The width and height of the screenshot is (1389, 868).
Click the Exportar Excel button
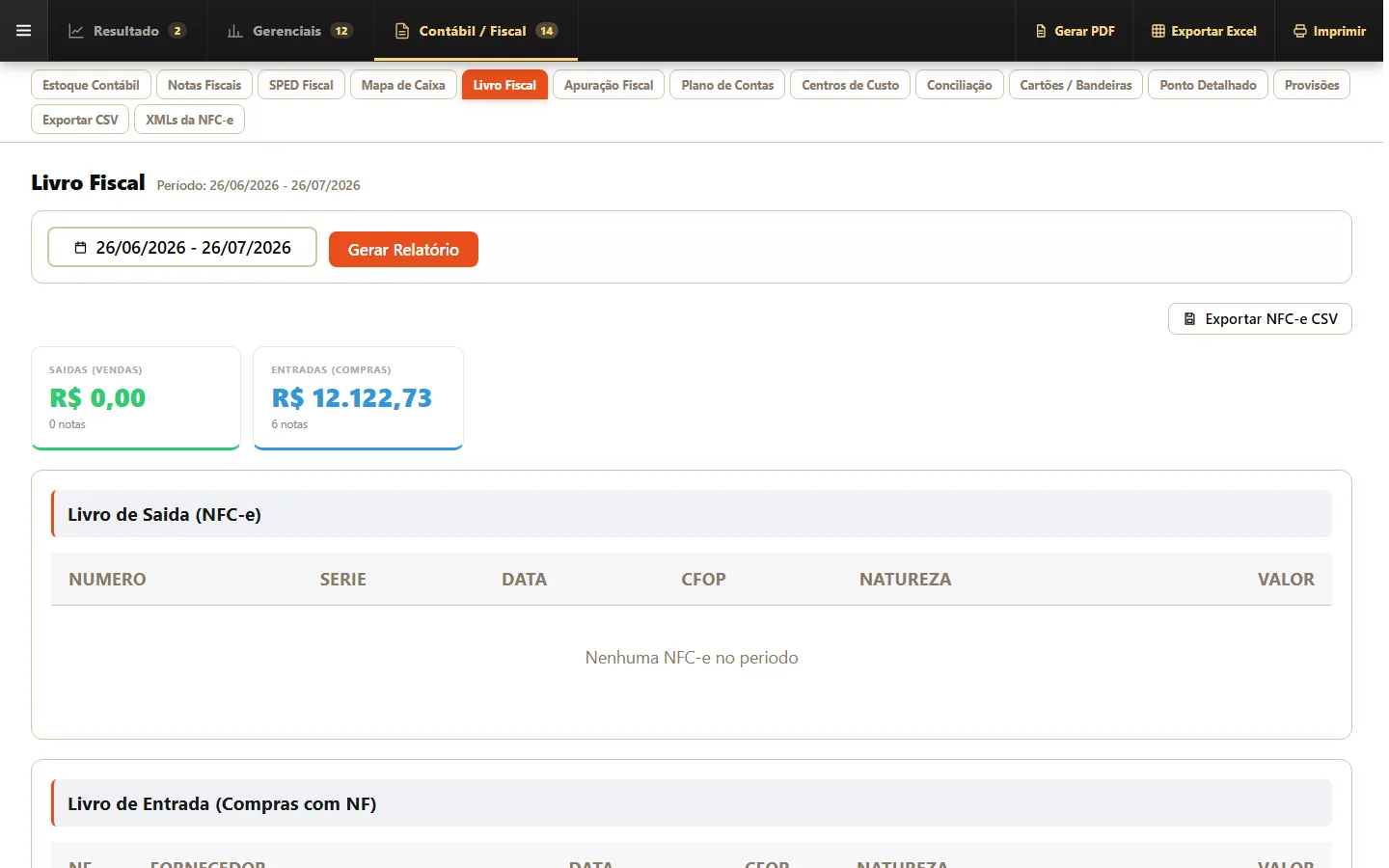click(x=1204, y=31)
